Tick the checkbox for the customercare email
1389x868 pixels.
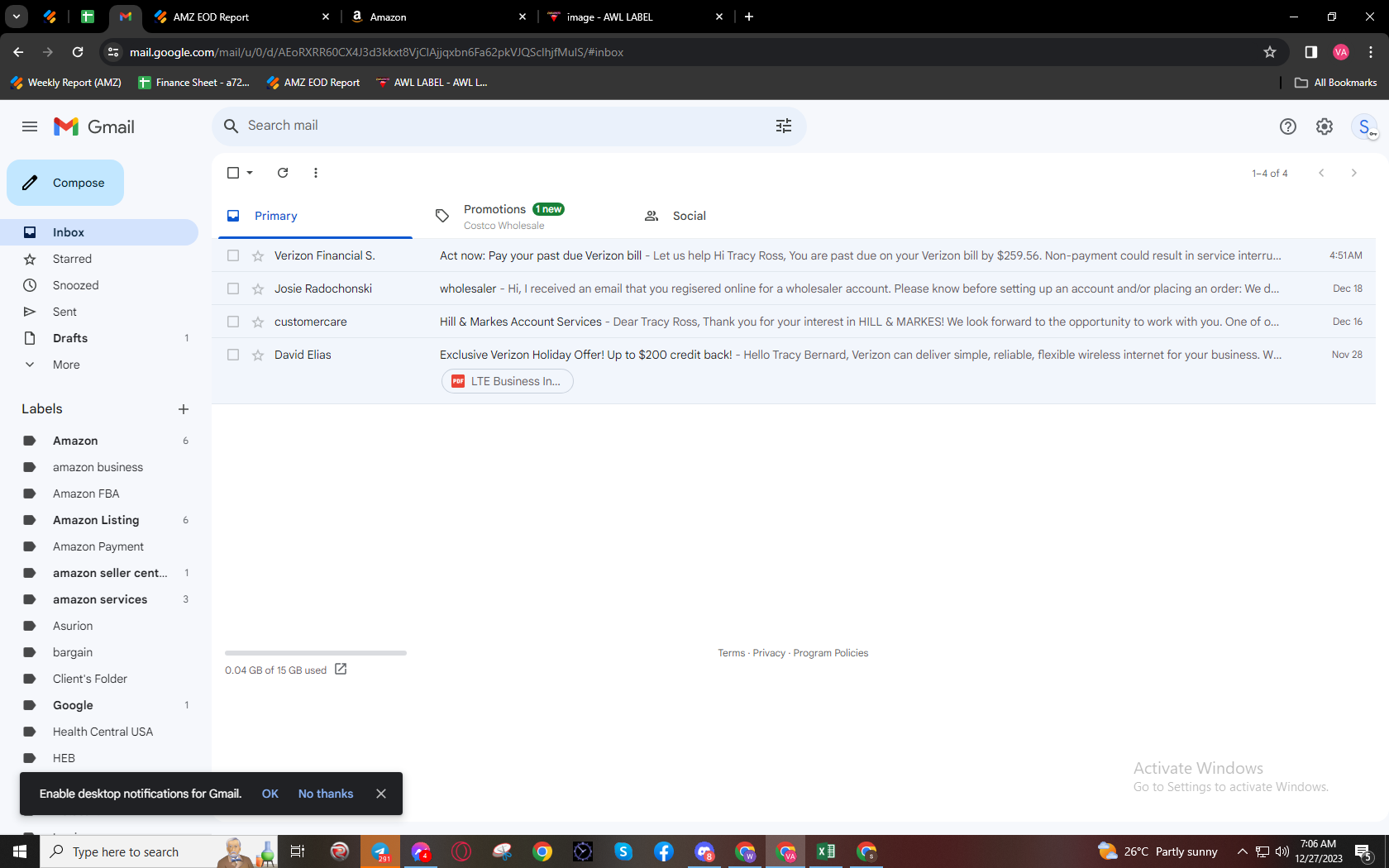pyautogui.click(x=233, y=322)
